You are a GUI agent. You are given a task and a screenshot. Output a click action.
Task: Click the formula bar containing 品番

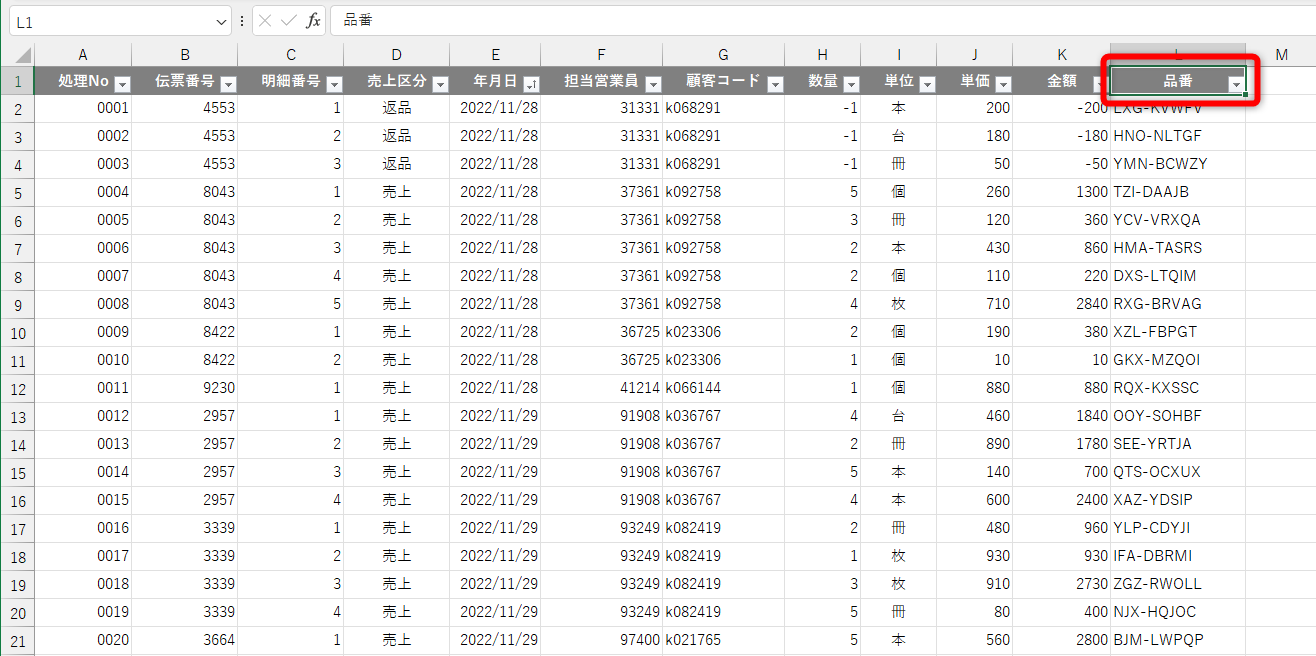822,20
